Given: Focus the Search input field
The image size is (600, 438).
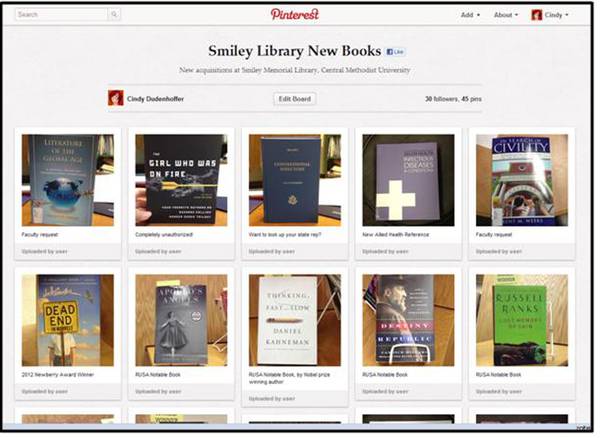Looking at the screenshot, I should 62,15.
